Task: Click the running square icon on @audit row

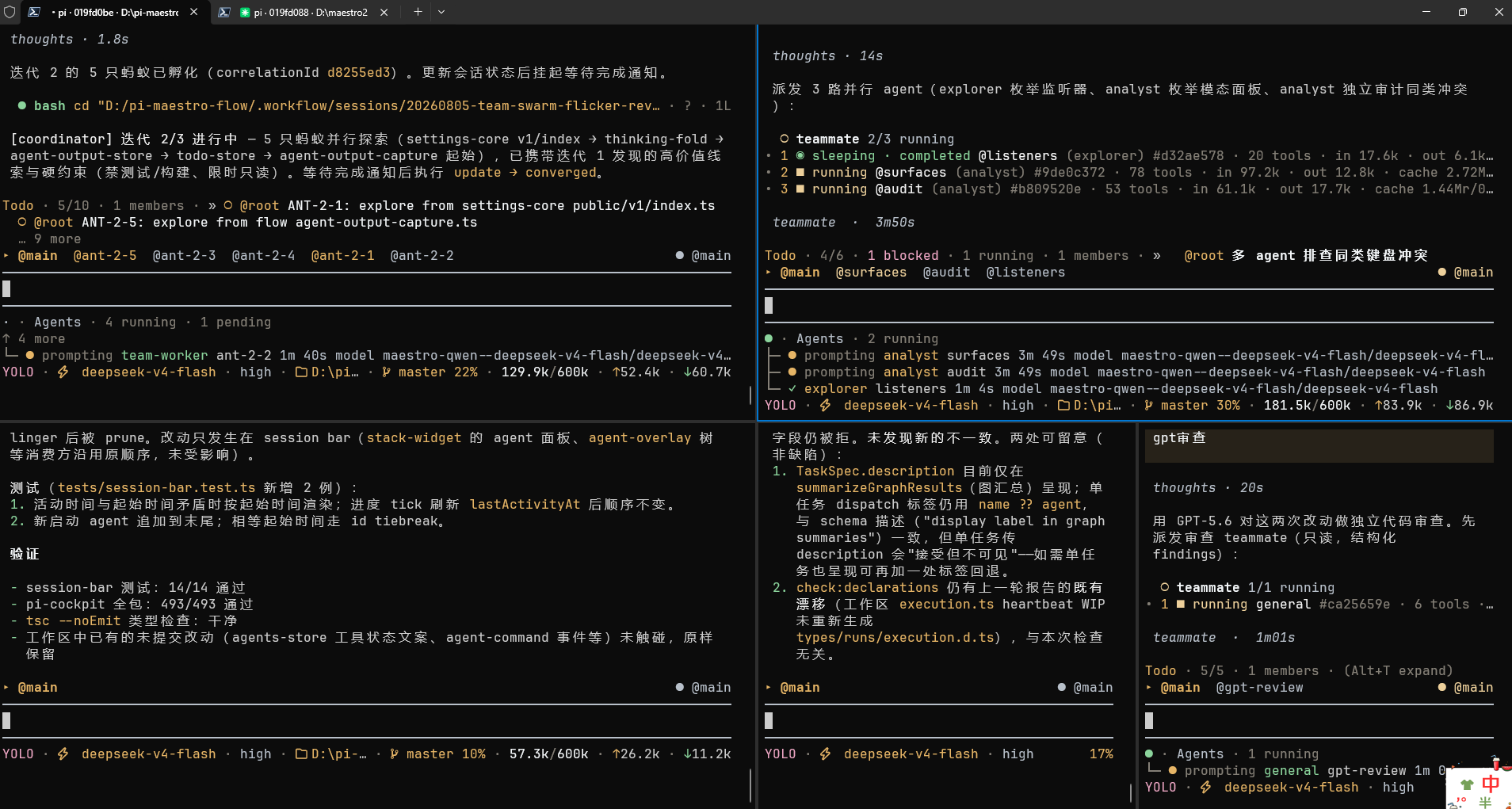Action: click(800, 189)
